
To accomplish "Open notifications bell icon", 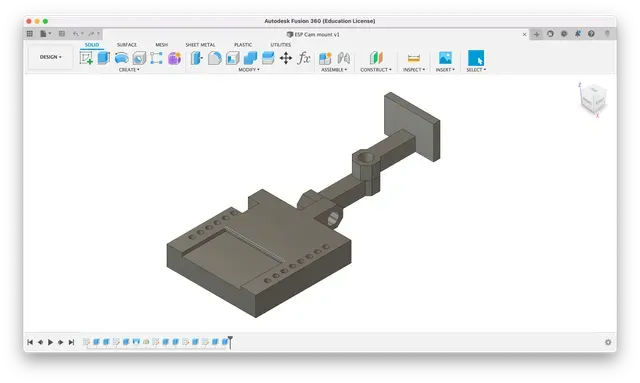I will pyautogui.click(x=578, y=34).
